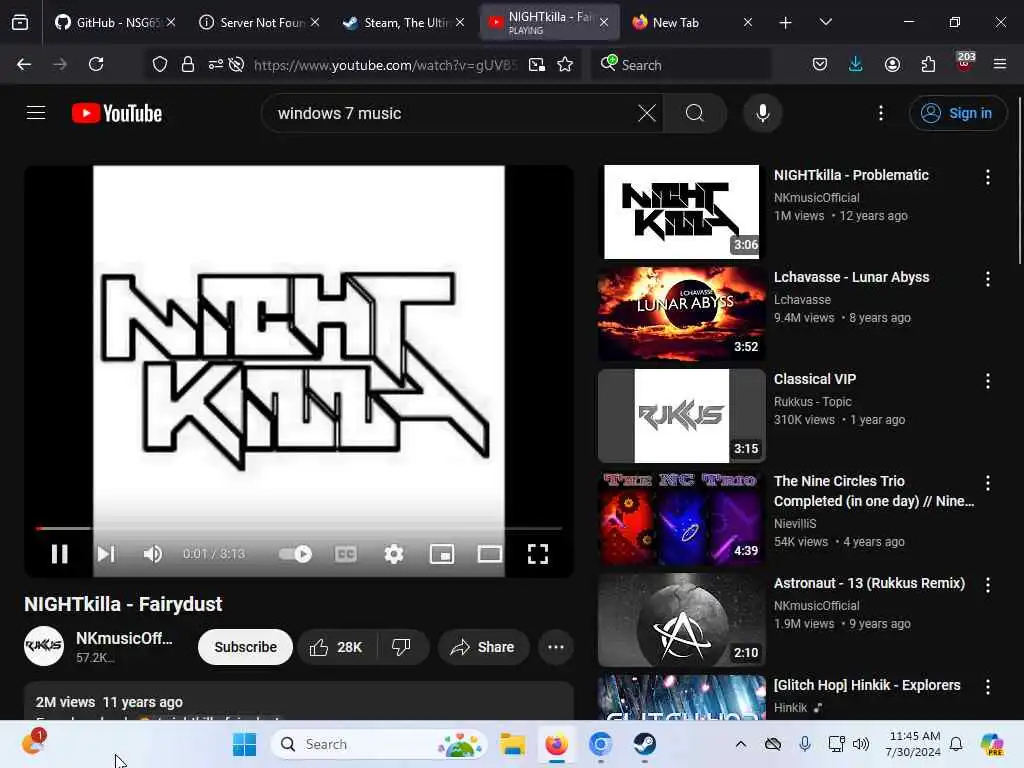
Task: Open Firefox extensions menu
Action: (x=928, y=64)
